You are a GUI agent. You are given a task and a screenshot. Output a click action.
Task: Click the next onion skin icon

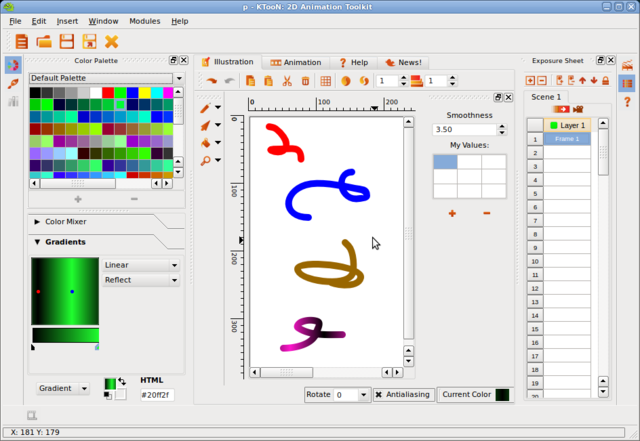[364, 81]
